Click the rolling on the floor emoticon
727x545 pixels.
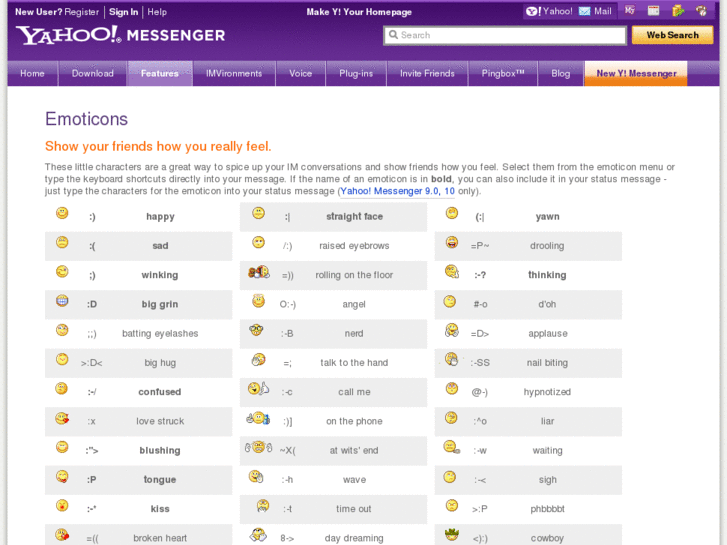pyautogui.click(x=259, y=272)
